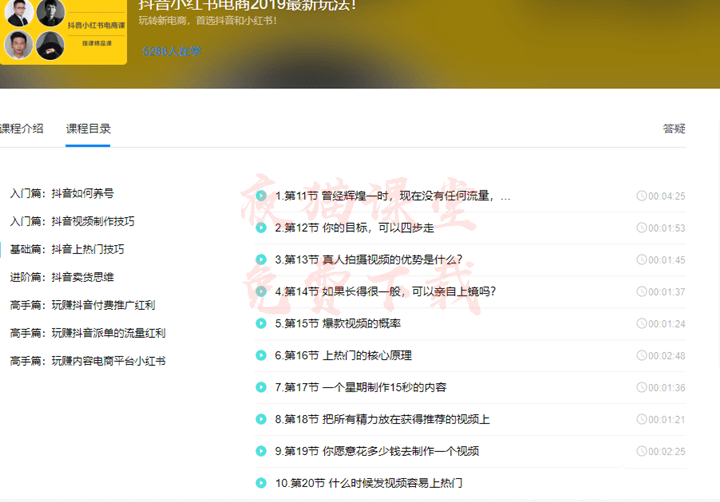Switch to the 课程介绍 tab
720x502 pixels.
click(x=21, y=129)
